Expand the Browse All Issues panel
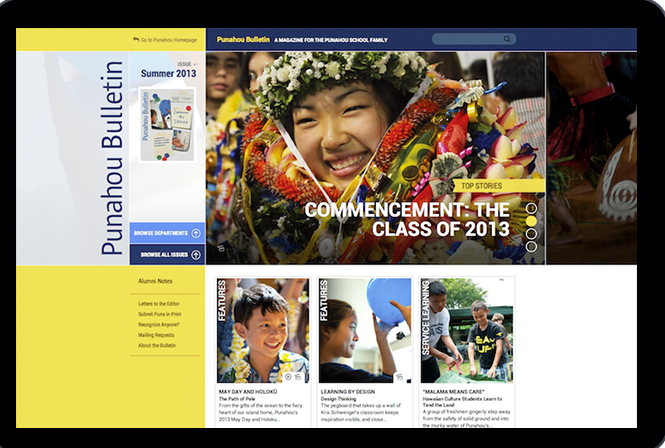 [167, 255]
